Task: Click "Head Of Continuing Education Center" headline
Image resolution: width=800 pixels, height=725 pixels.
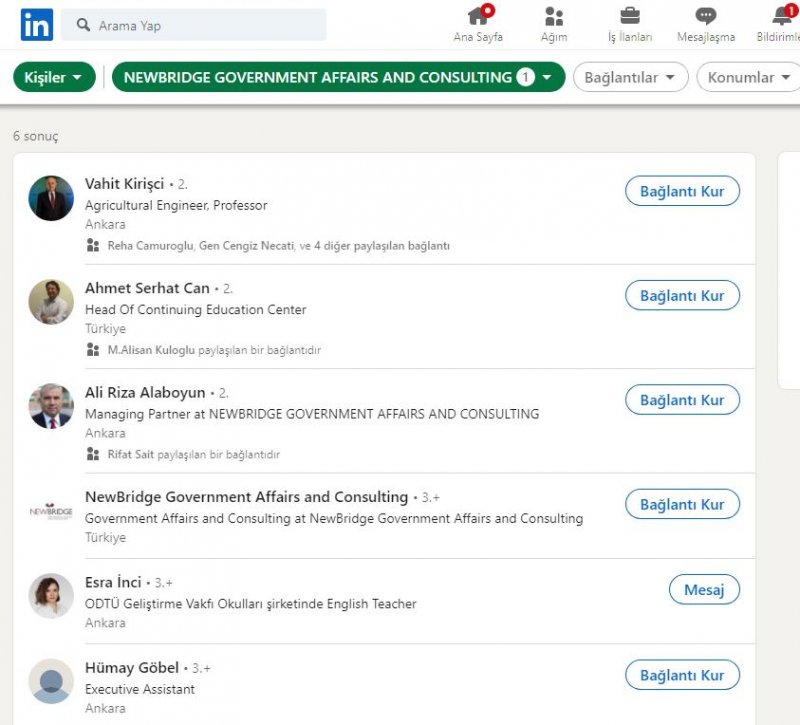Action: click(195, 310)
